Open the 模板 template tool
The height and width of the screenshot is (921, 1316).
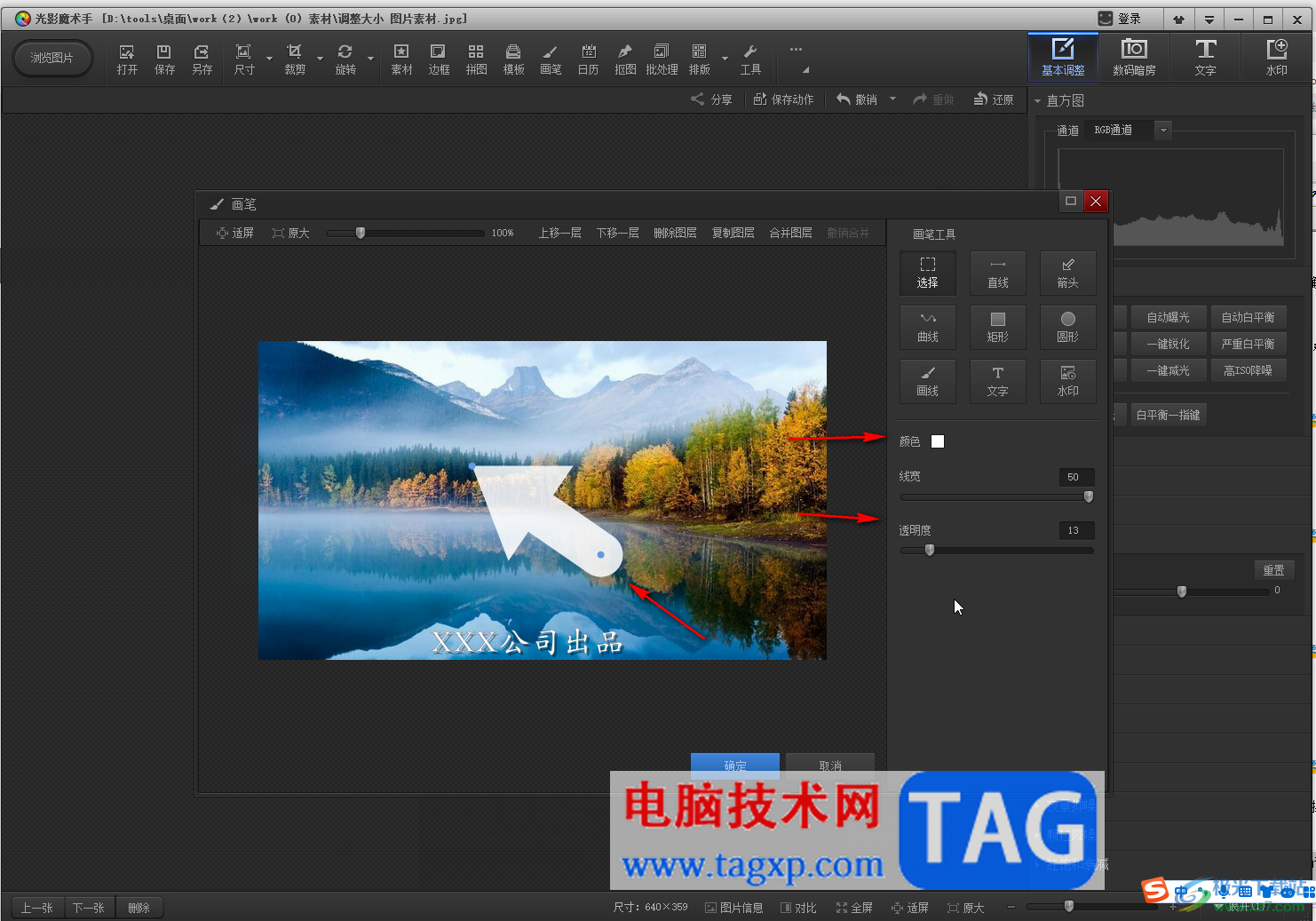(513, 60)
